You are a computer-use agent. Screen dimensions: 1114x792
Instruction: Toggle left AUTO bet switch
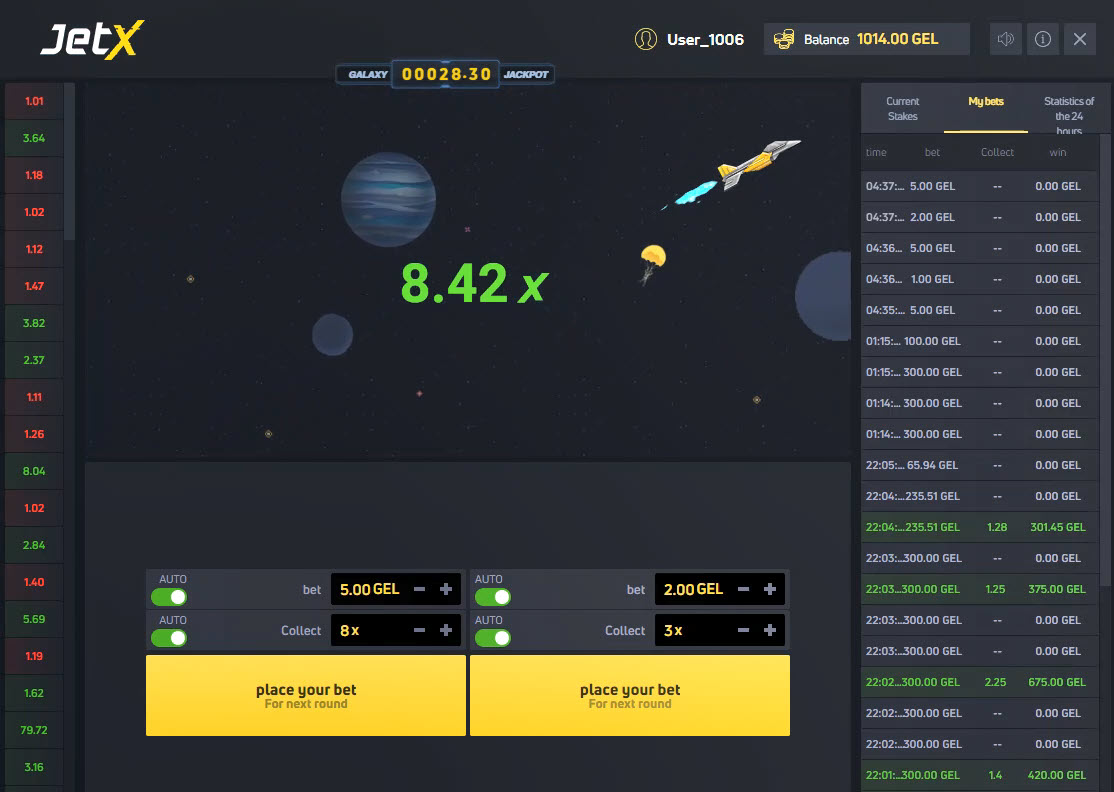point(169,597)
